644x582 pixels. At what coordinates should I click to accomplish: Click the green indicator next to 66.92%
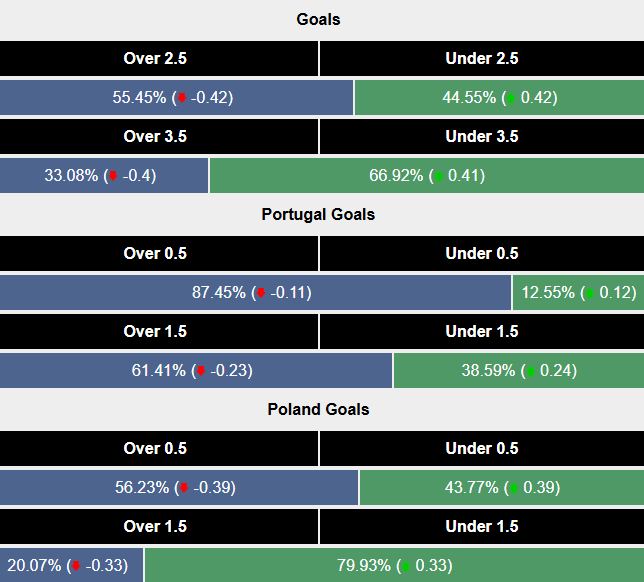437,177
